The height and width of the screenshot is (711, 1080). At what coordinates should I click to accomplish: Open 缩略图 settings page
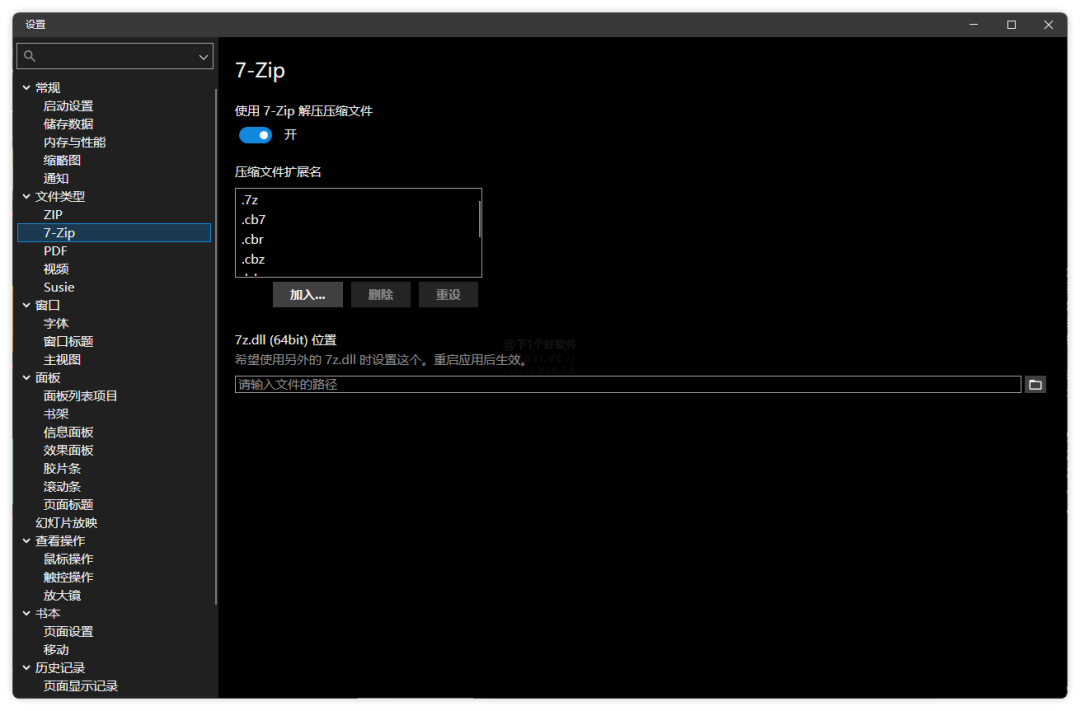tap(62, 161)
